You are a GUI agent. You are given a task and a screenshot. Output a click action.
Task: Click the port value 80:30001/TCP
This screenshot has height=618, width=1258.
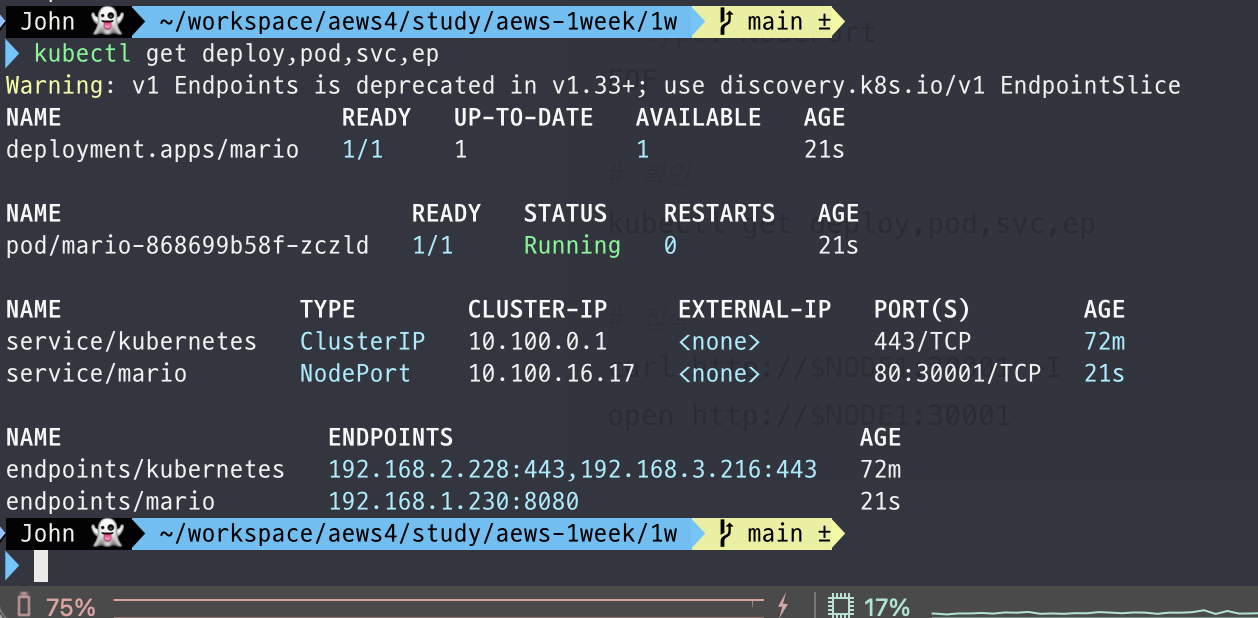click(957, 373)
